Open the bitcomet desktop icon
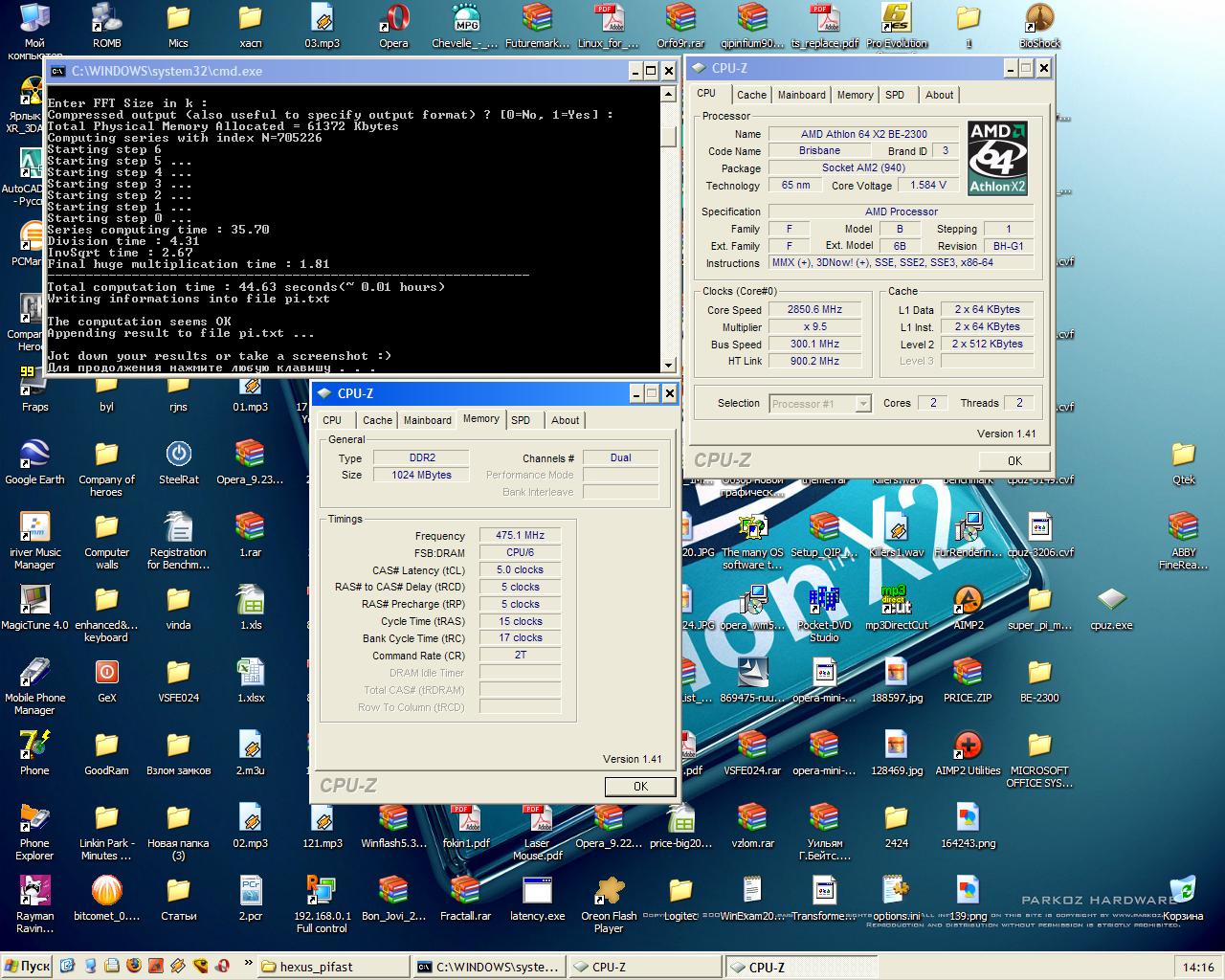The image size is (1225, 980). click(106, 898)
